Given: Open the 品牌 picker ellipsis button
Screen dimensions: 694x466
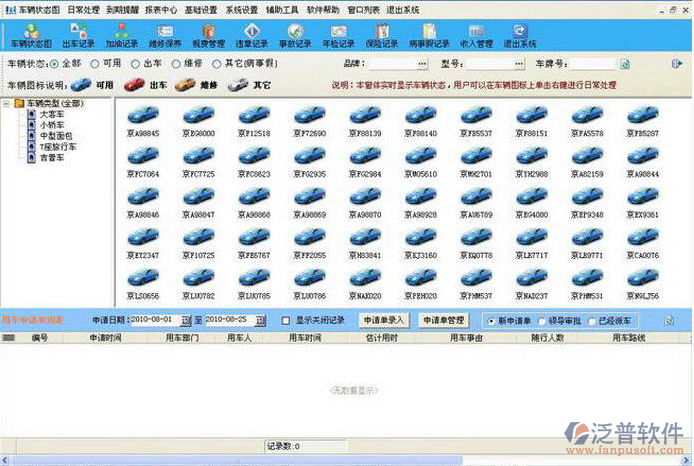Looking at the screenshot, I should click(422, 64).
